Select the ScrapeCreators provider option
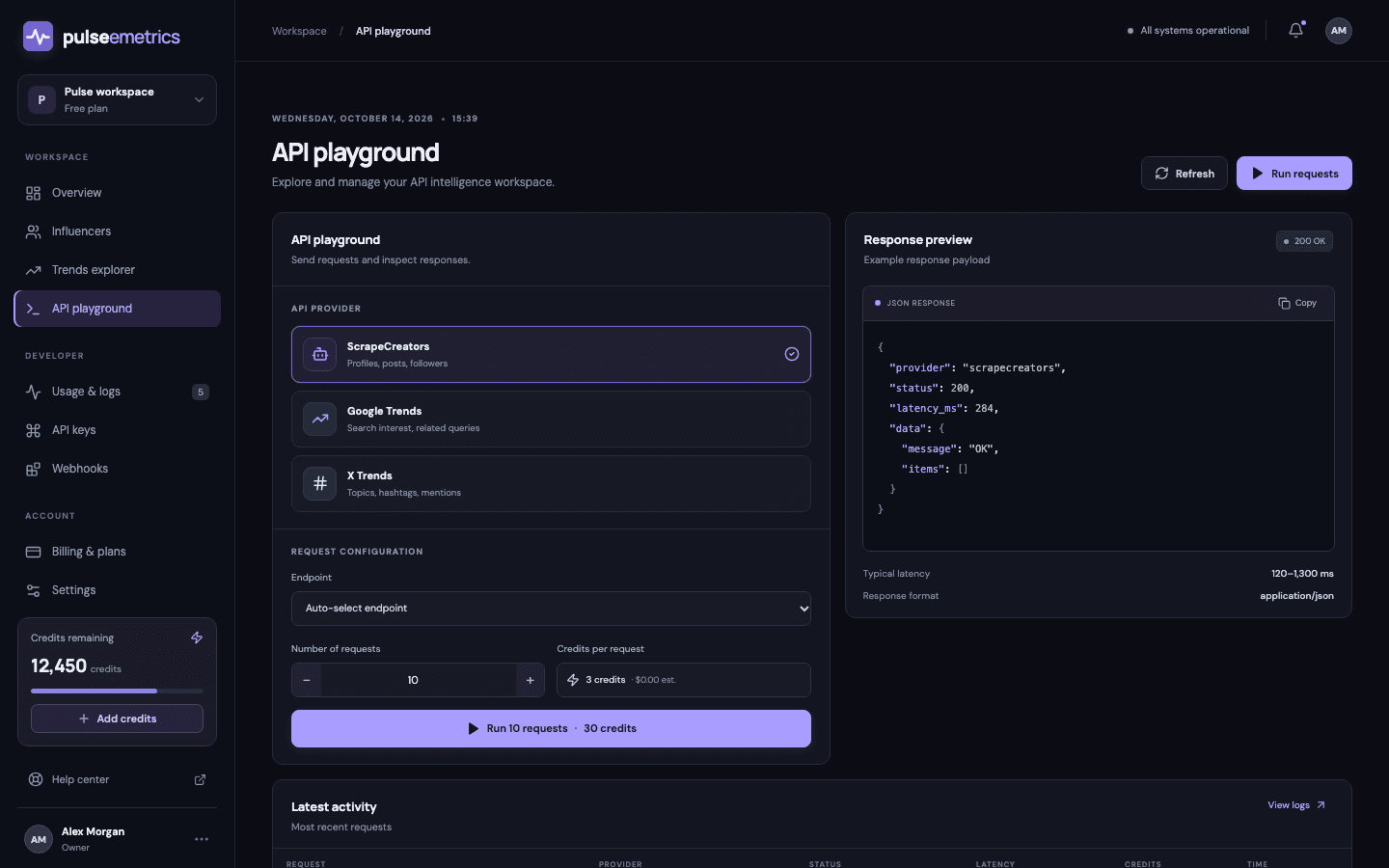1389x868 pixels. coord(551,354)
